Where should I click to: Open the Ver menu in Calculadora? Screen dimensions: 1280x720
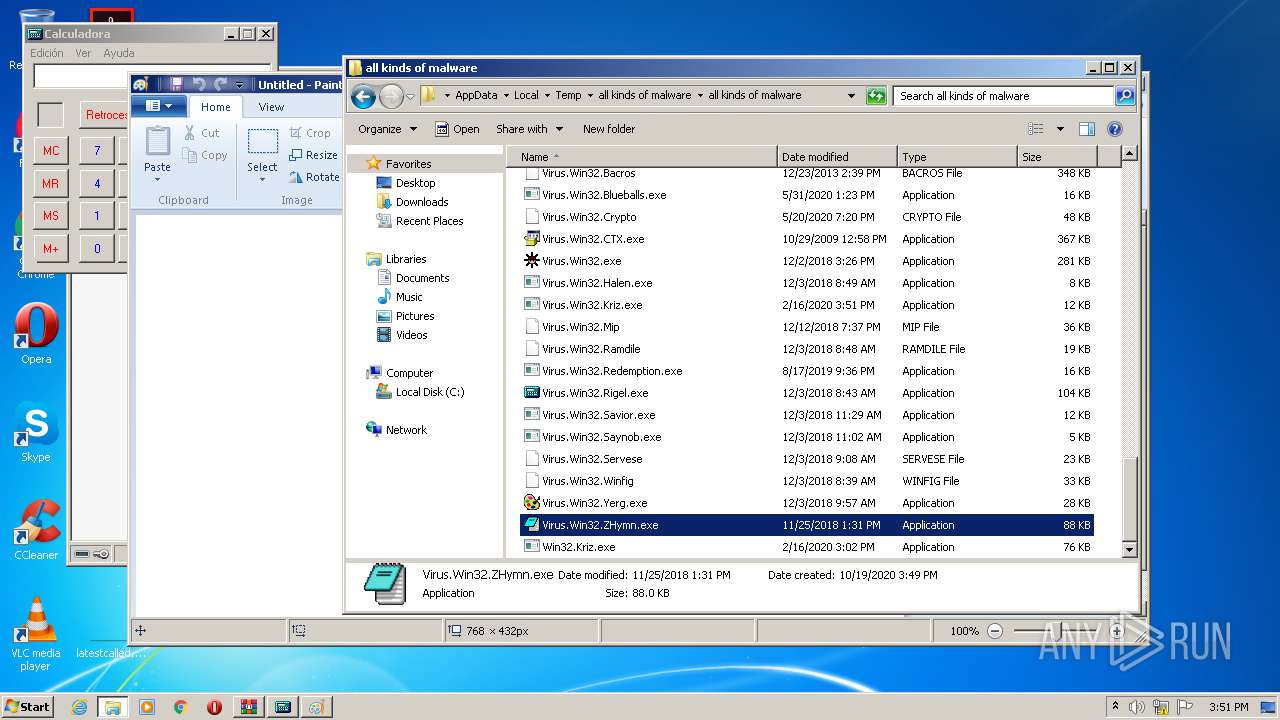83,53
